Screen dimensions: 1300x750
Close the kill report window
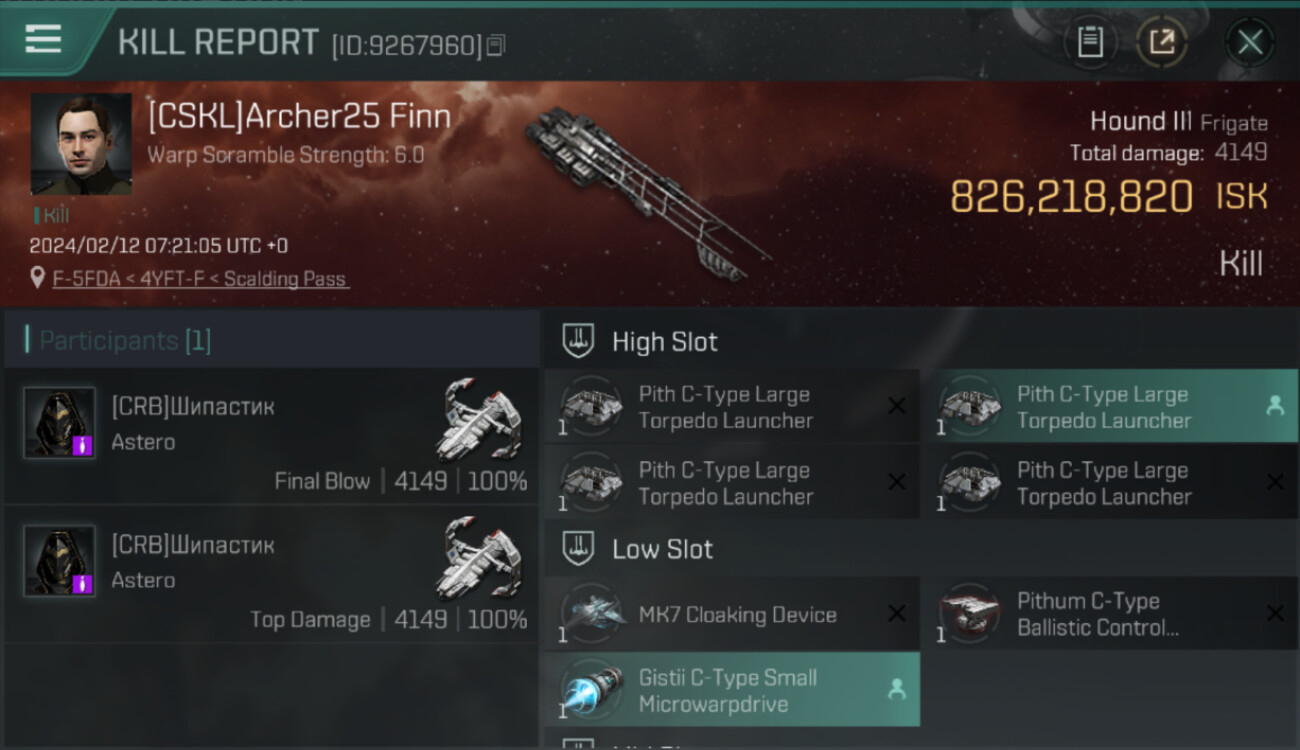(x=1250, y=42)
